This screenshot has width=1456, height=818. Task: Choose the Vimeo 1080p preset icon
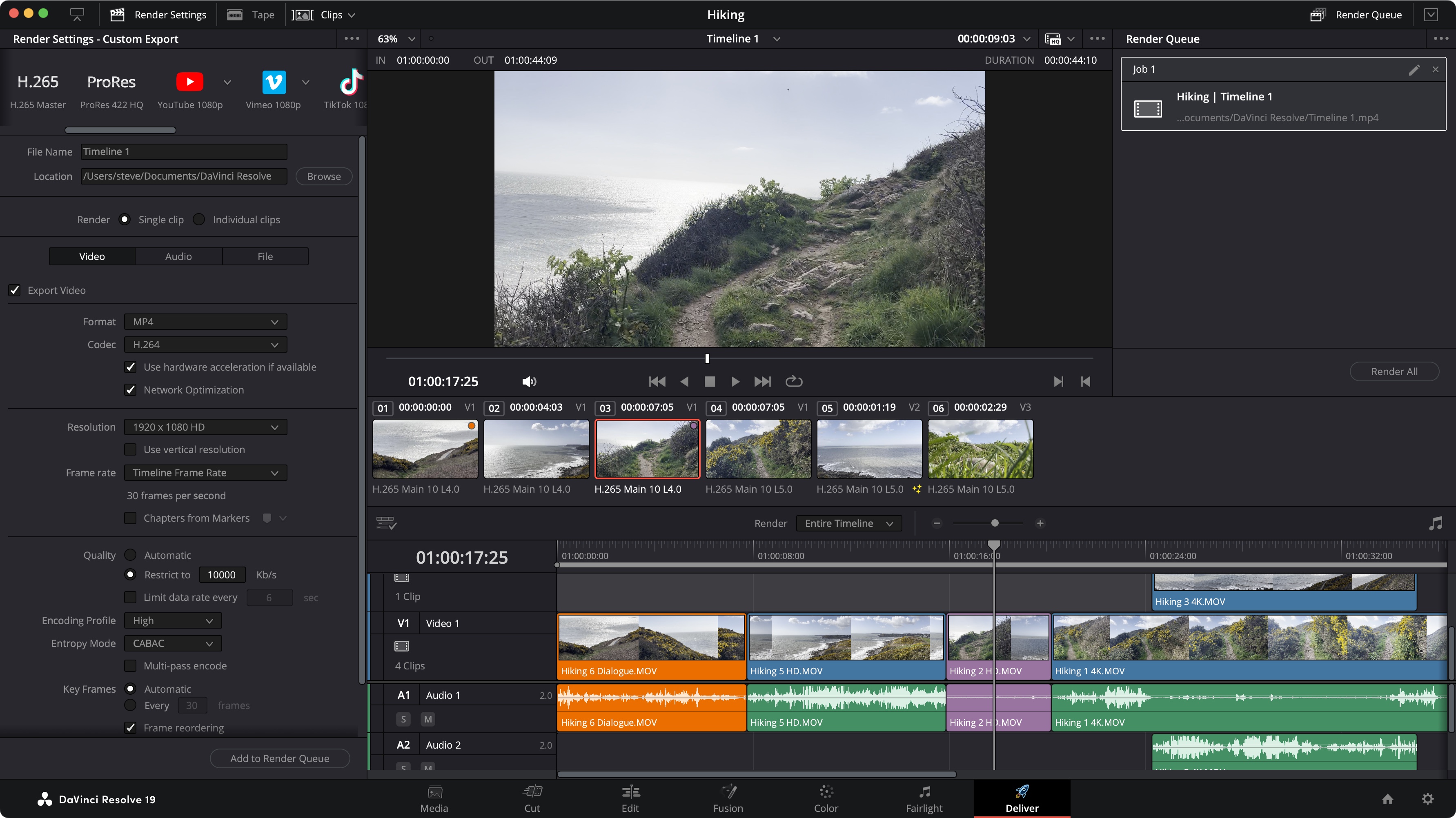274,82
